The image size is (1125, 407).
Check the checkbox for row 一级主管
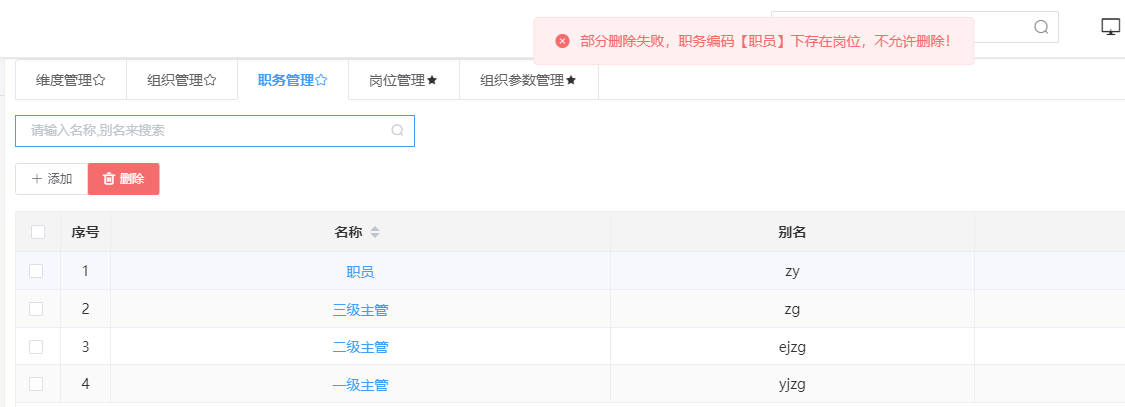tap(36, 384)
